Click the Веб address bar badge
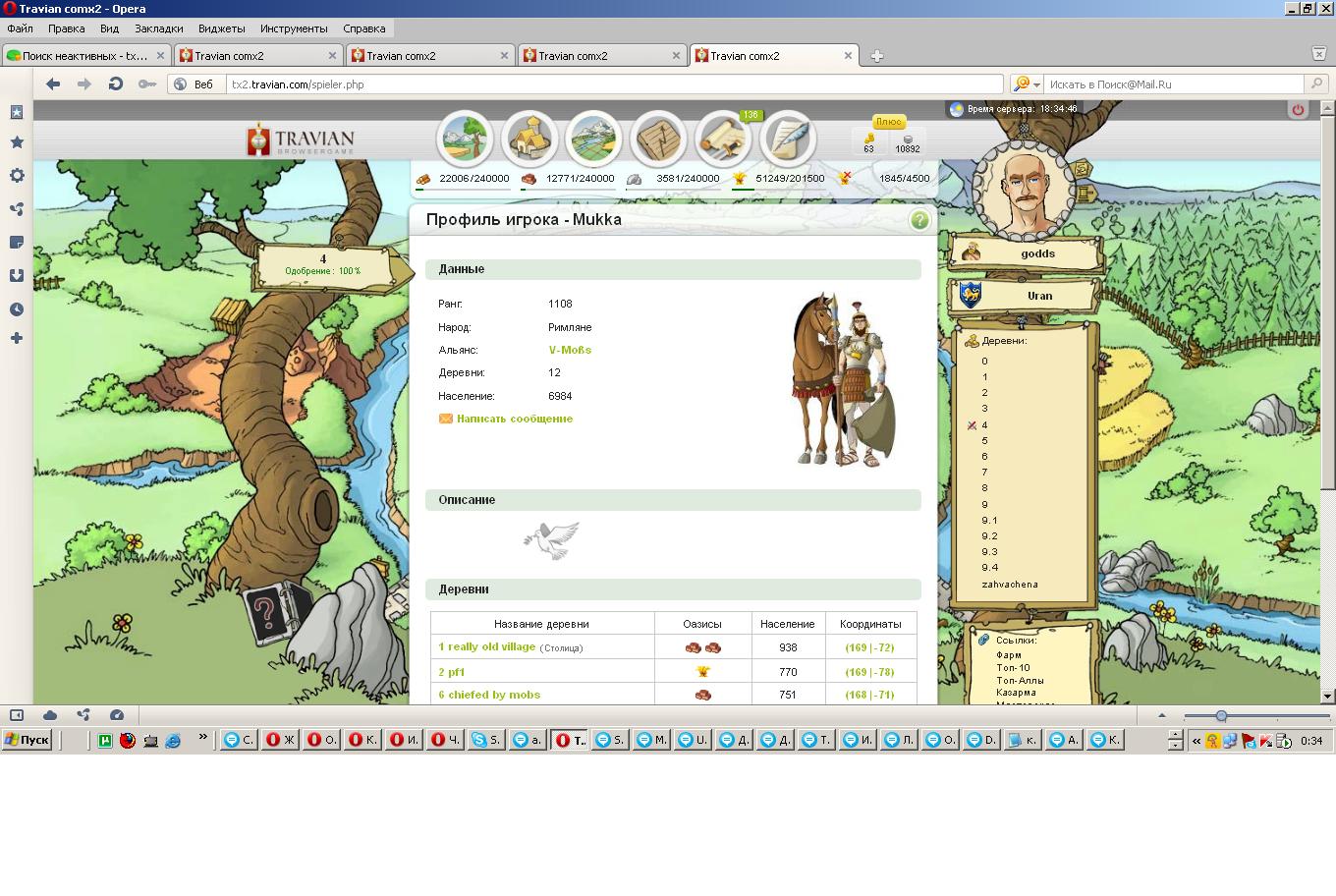The height and width of the screenshot is (896, 1336). 194,84
